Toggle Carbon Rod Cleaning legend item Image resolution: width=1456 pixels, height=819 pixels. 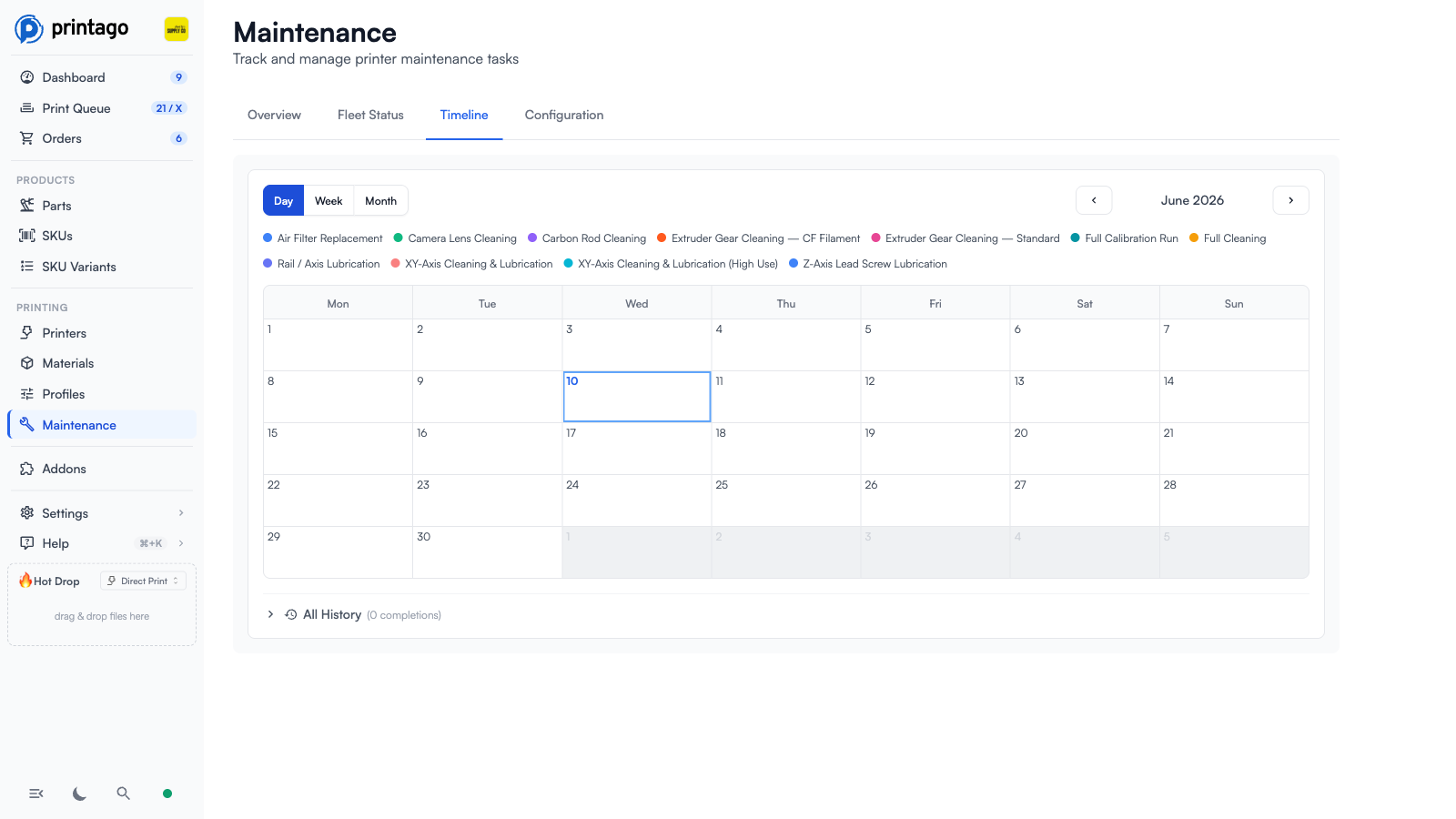(587, 238)
